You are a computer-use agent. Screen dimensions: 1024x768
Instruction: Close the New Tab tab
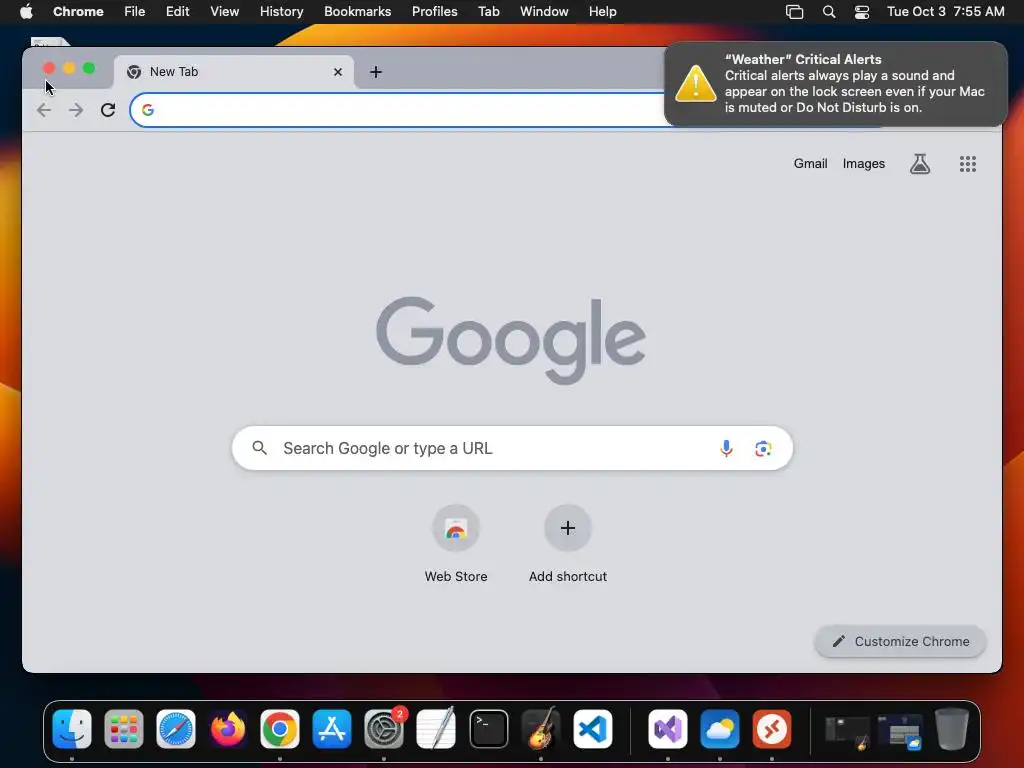click(x=338, y=72)
